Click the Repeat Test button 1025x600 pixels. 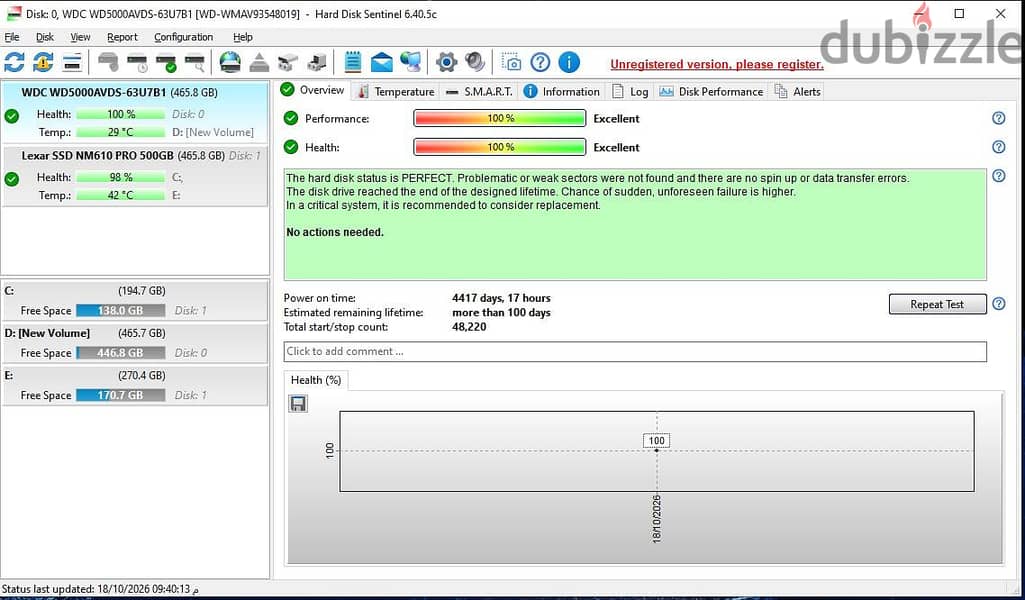click(937, 304)
